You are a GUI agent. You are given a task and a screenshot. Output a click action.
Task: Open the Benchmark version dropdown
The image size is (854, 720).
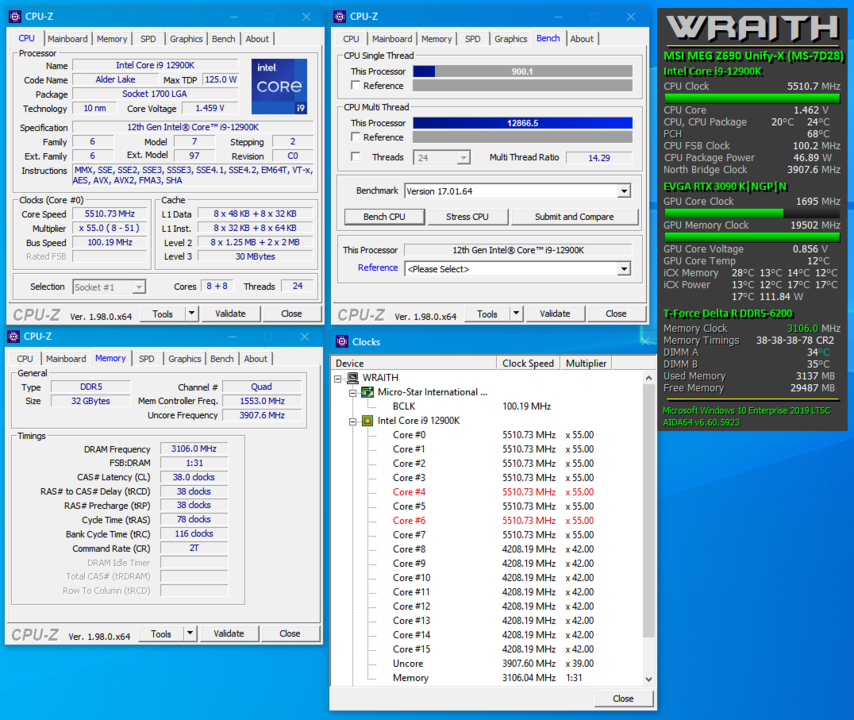coord(624,191)
